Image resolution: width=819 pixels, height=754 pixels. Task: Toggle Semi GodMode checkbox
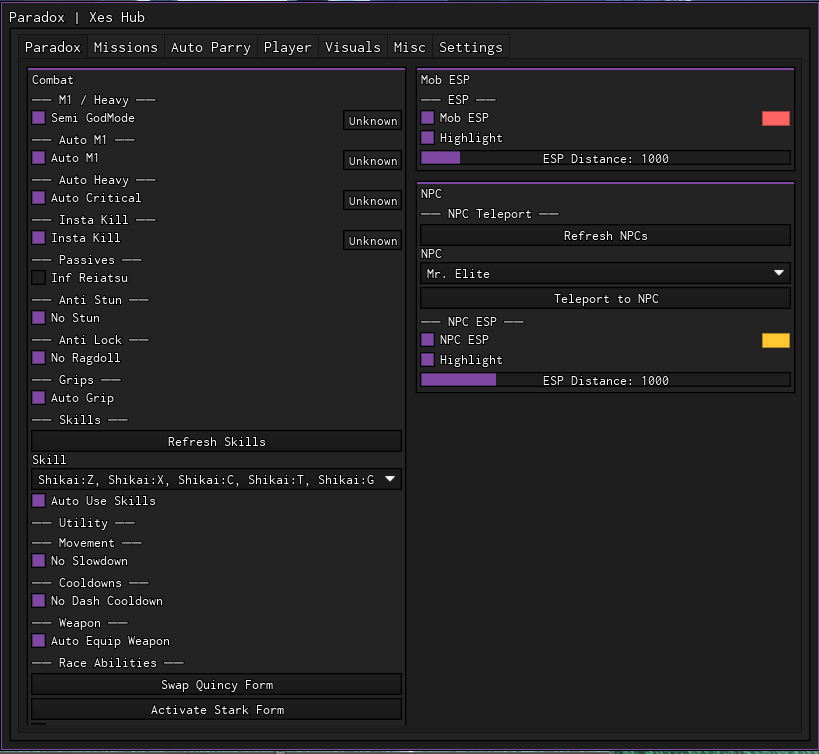pos(39,117)
